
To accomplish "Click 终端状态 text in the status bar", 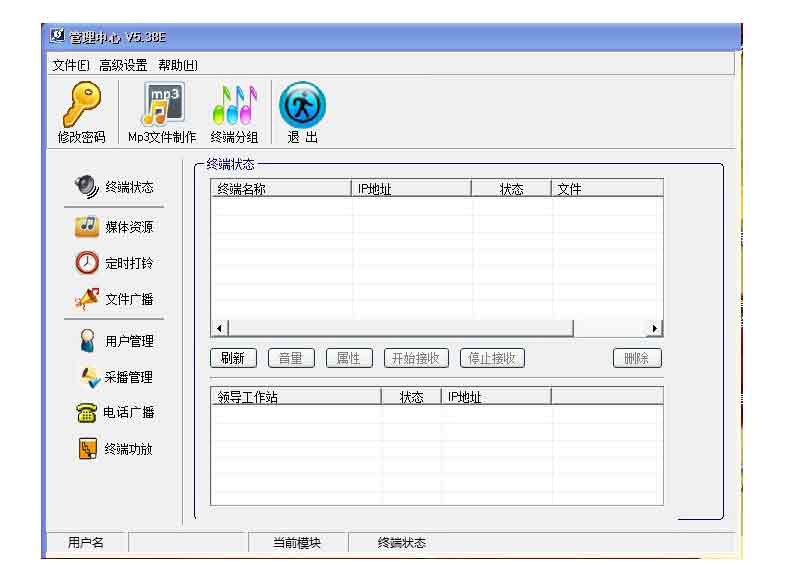I will pos(402,543).
